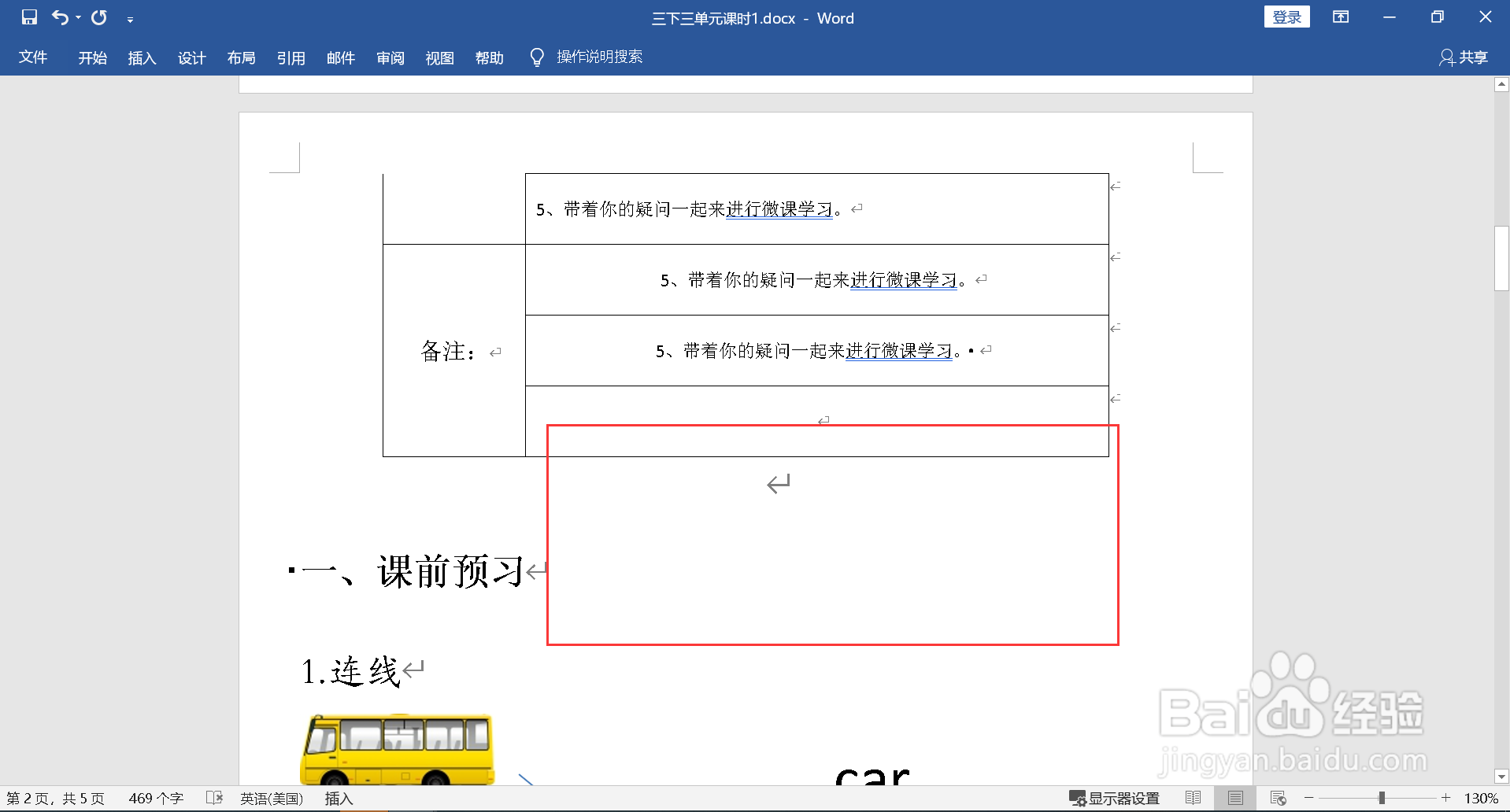Open the 布局 ribbon tab
1510x812 pixels.
(x=242, y=57)
